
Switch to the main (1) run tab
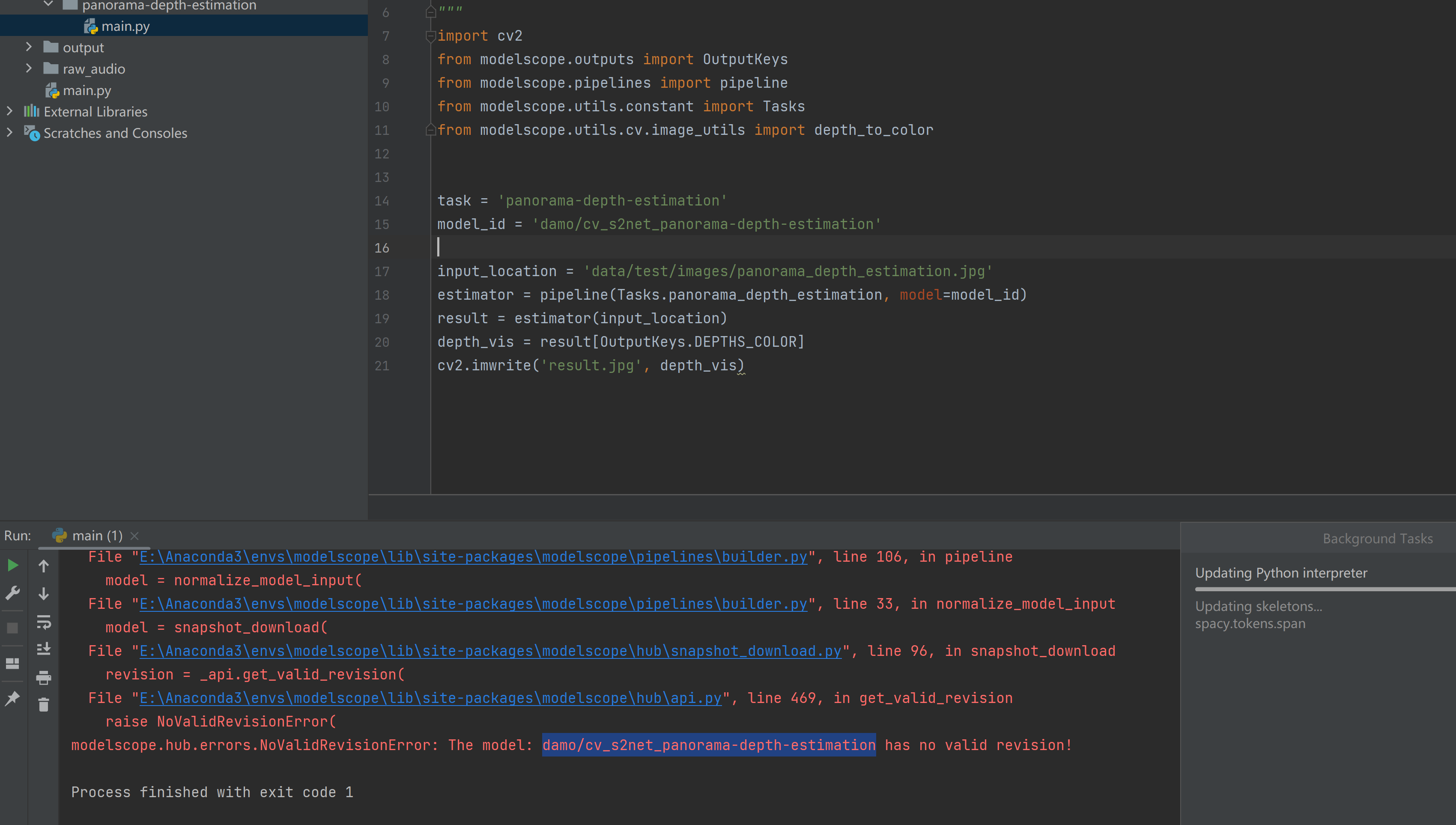click(98, 536)
